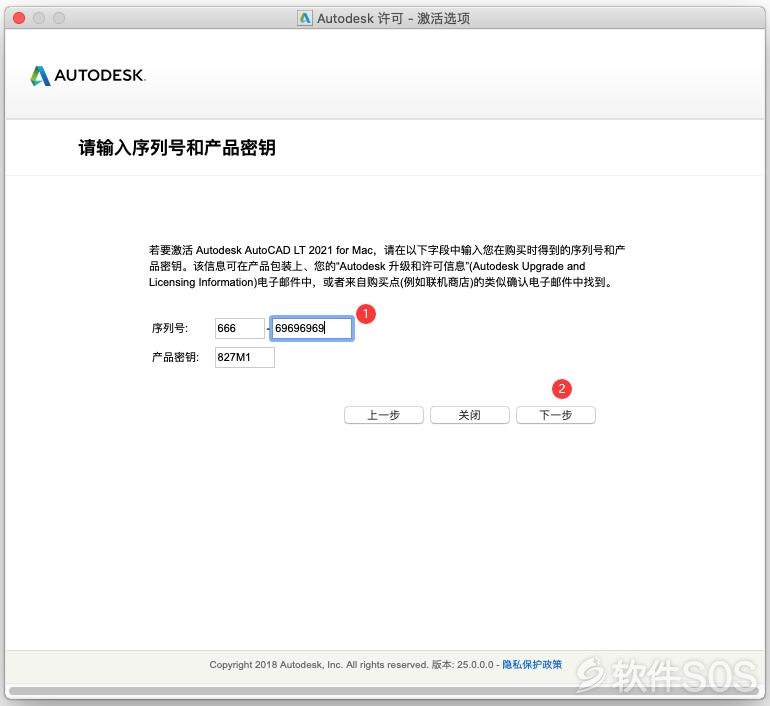Click the window title Autodesk 许可 - 激活选项

pyautogui.click(x=393, y=18)
